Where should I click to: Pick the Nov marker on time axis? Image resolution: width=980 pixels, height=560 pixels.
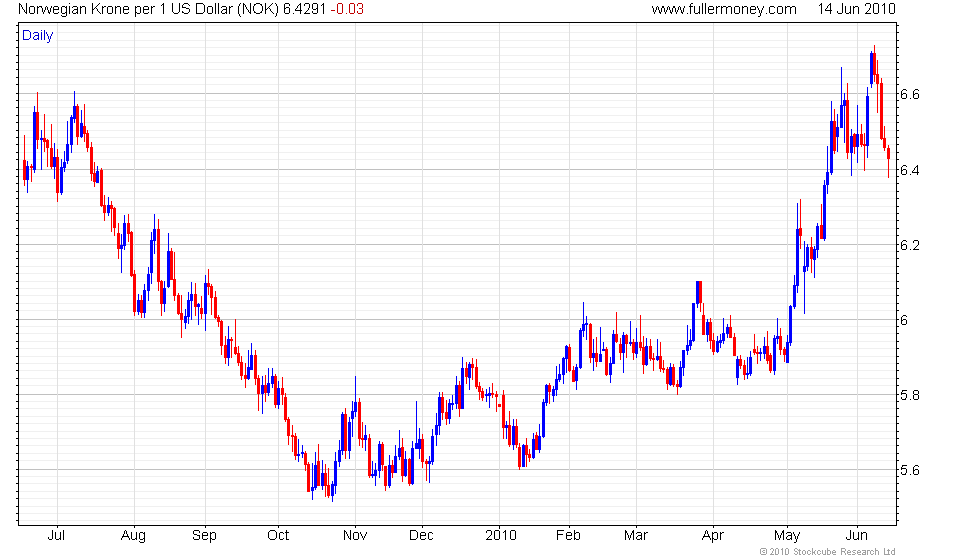point(354,535)
